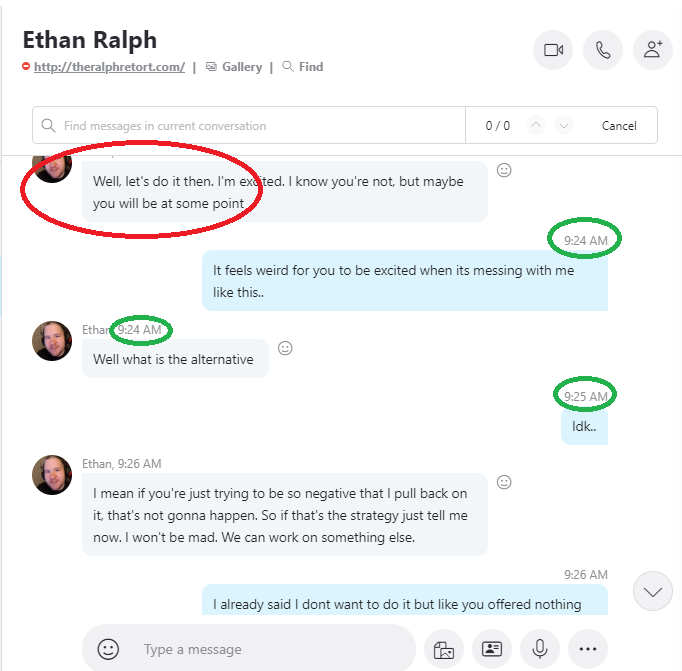Jump to latest messages with the down chevron
Viewport: 682px width, 671px height.
[x=653, y=591]
